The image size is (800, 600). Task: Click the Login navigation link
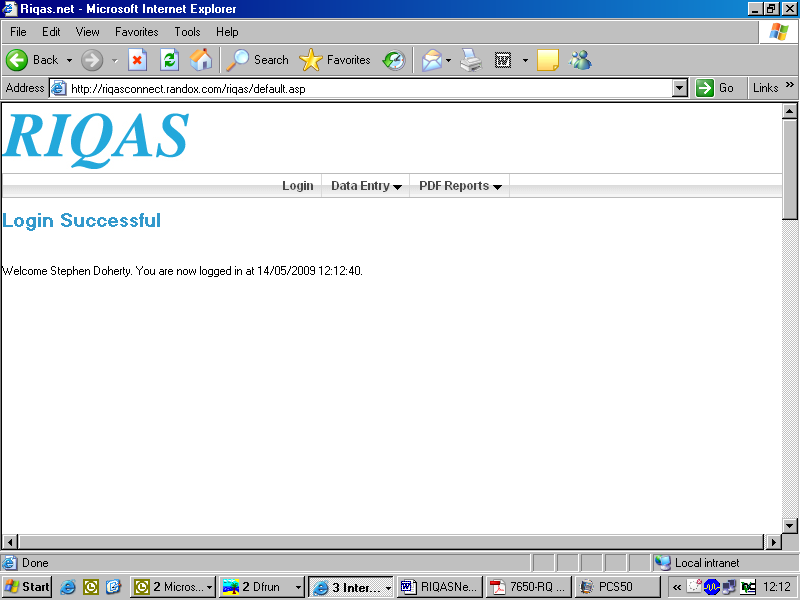point(298,186)
